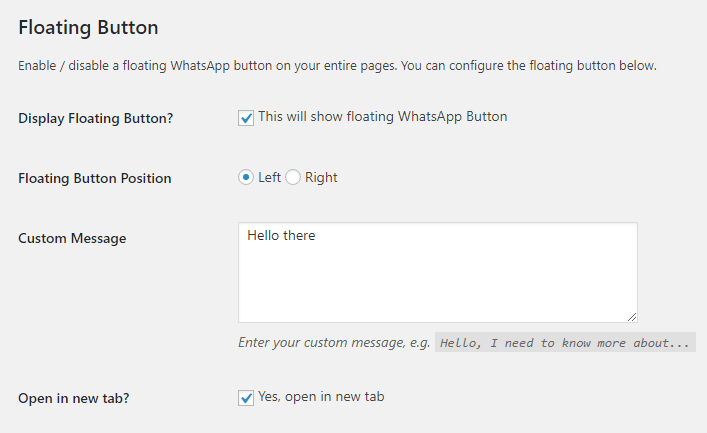Click 'This will show floating WhatsApp Button' label
The image size is (707, 433).
coord(382,117)
